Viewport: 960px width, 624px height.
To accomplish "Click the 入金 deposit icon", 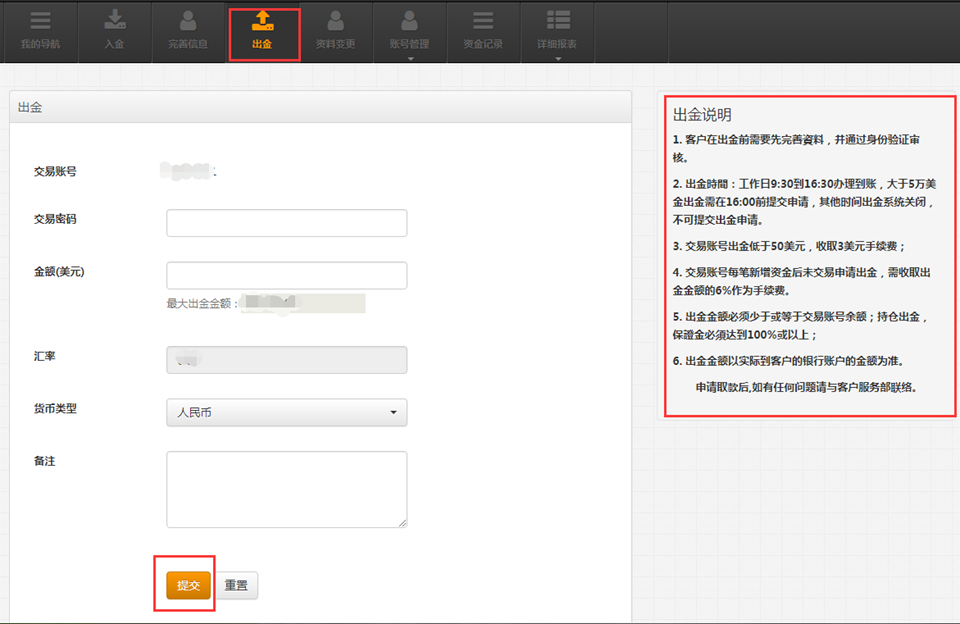I will pyautogui.click(x=114, y=20).
